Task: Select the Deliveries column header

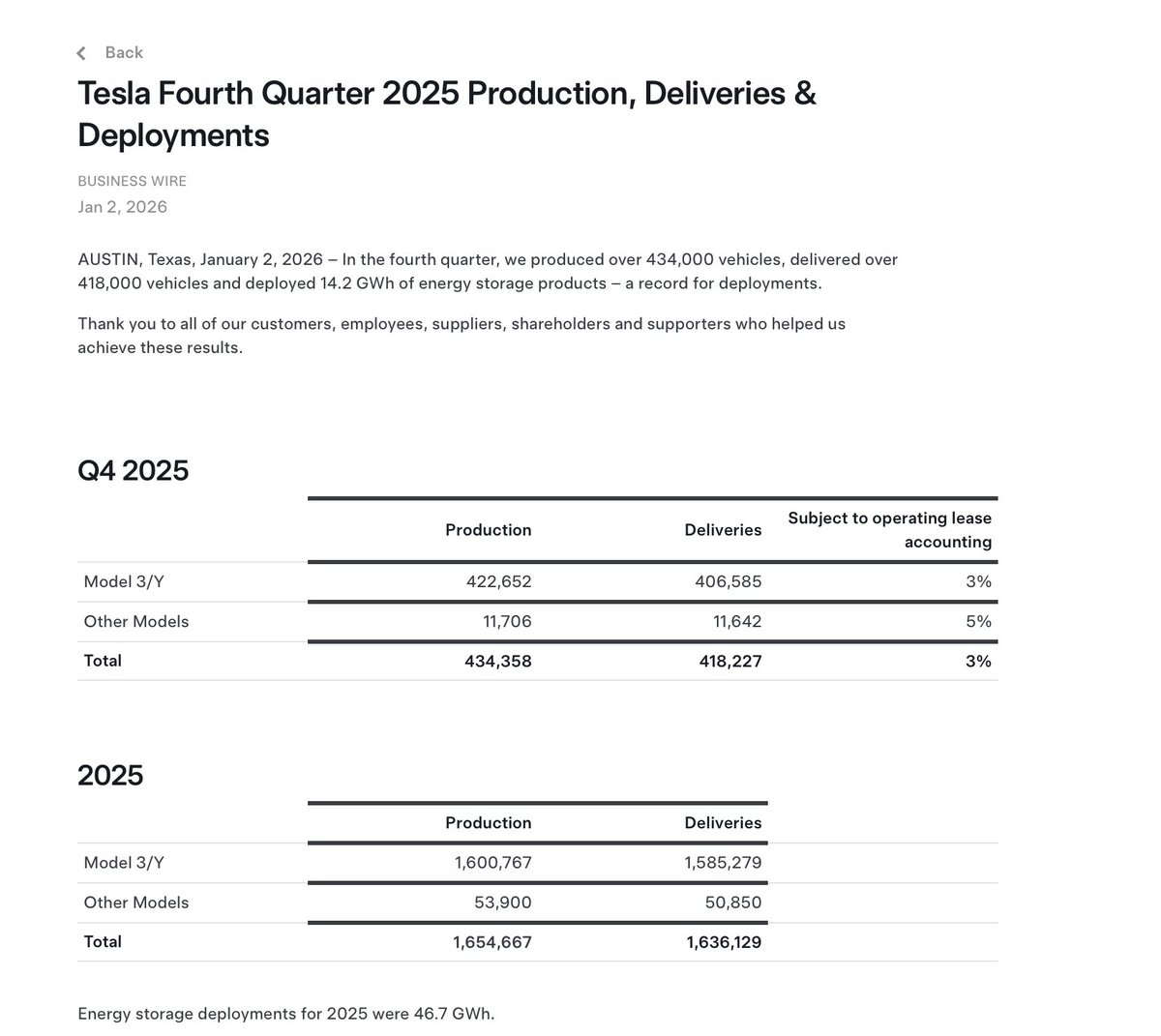Action: point(723,530)
